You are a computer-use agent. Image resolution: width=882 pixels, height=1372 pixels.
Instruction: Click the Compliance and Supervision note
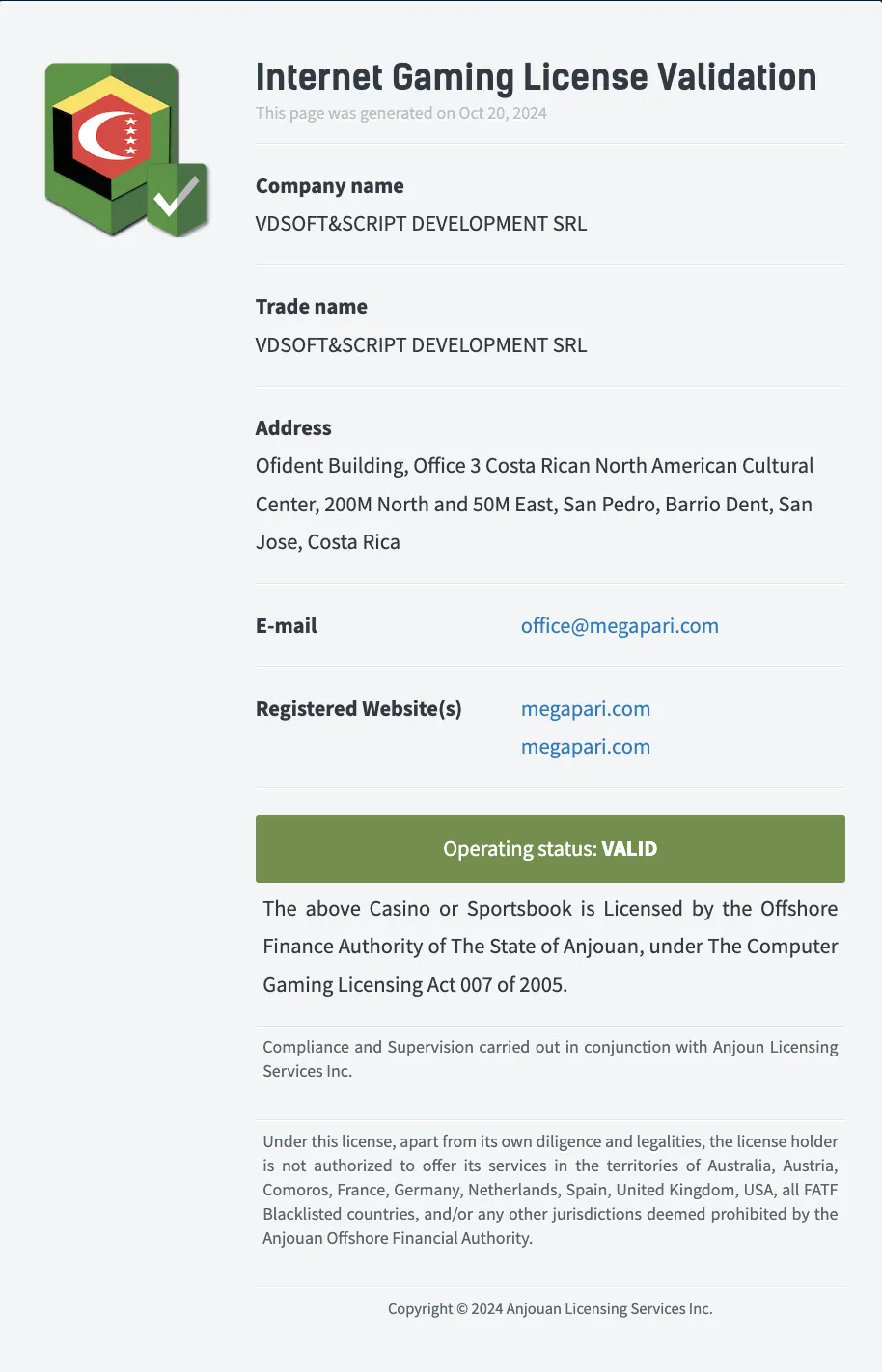tap(550, 1058)
